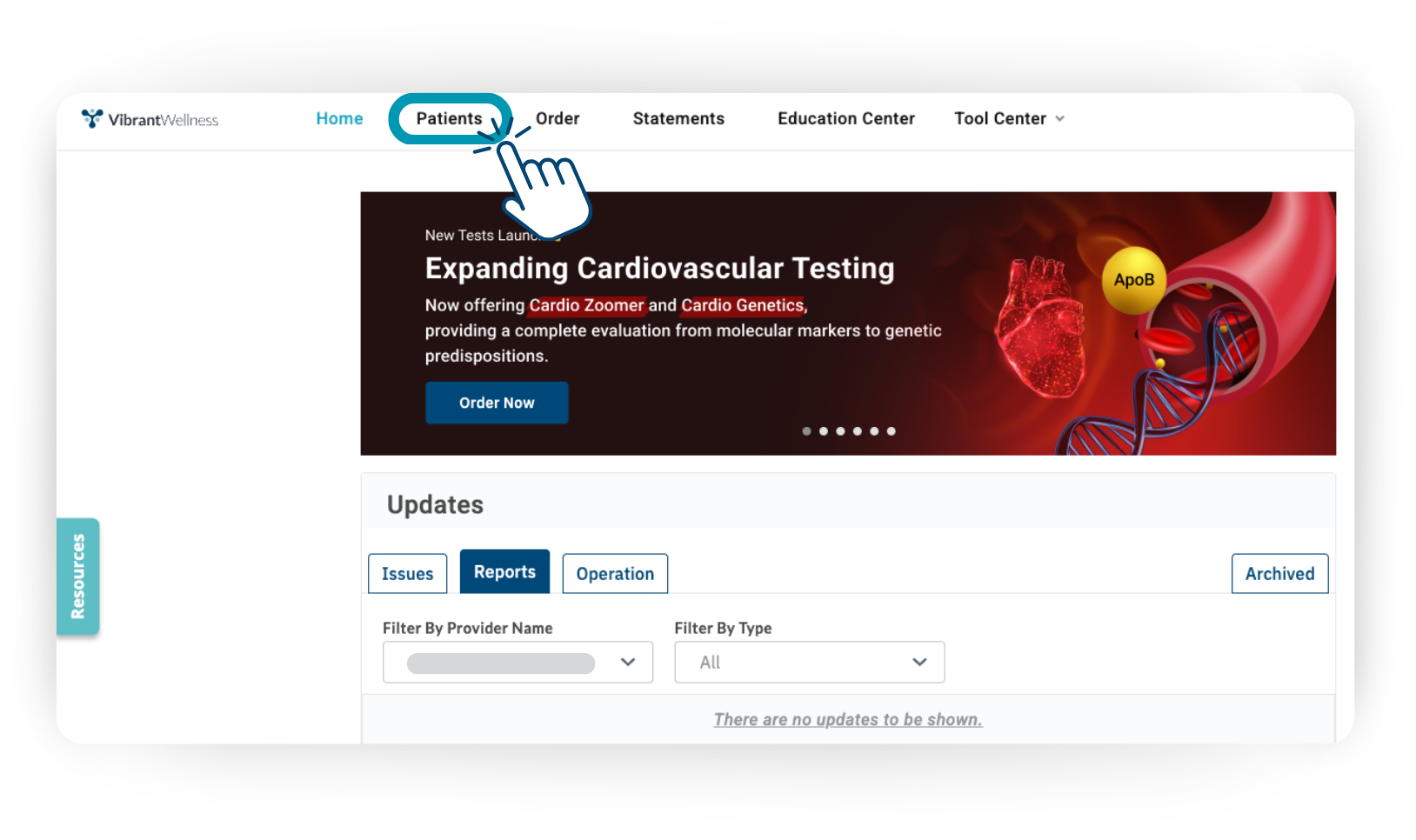
Task: Open the Resources side tab
Action: coord(78,577)
